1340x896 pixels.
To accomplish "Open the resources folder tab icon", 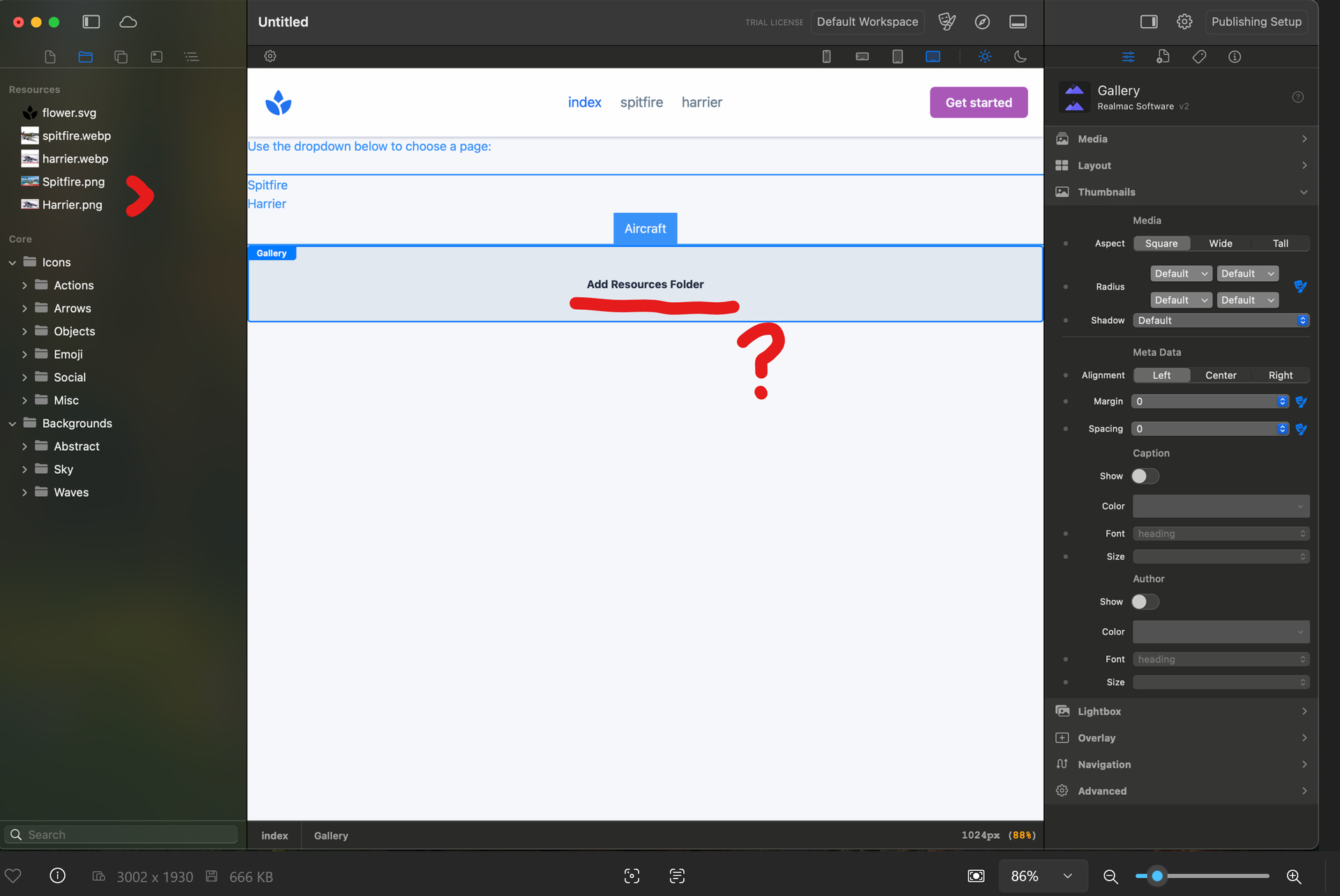I will pos(85,57).
